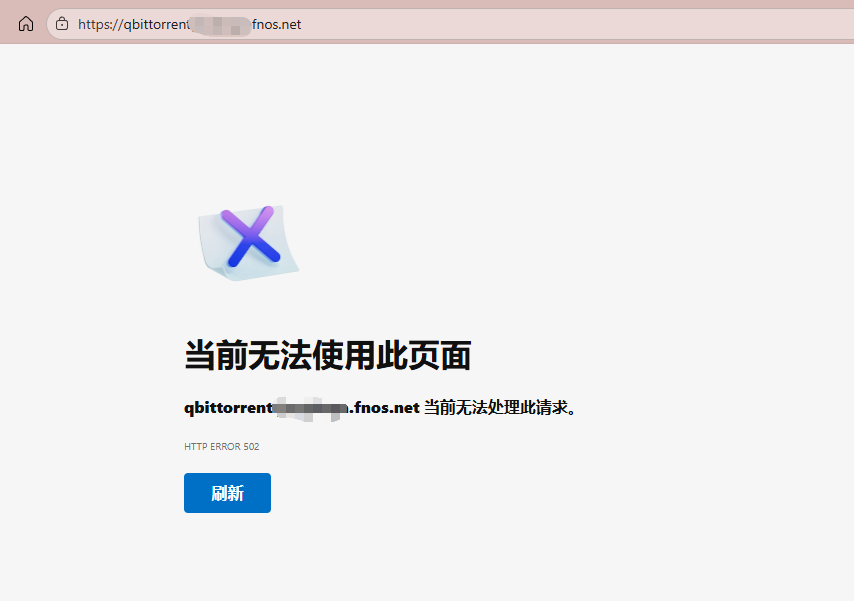This screenshot has width=854, height=601.
Task: Click the error illustration with purple X
Action: tap(248, 242)
